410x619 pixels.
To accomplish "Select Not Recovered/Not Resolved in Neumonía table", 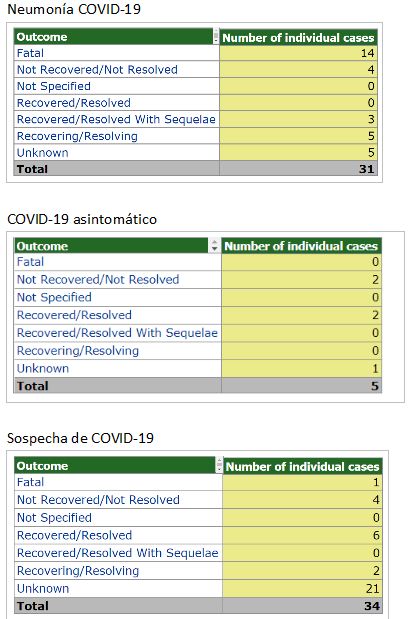I will pos(97,70).
